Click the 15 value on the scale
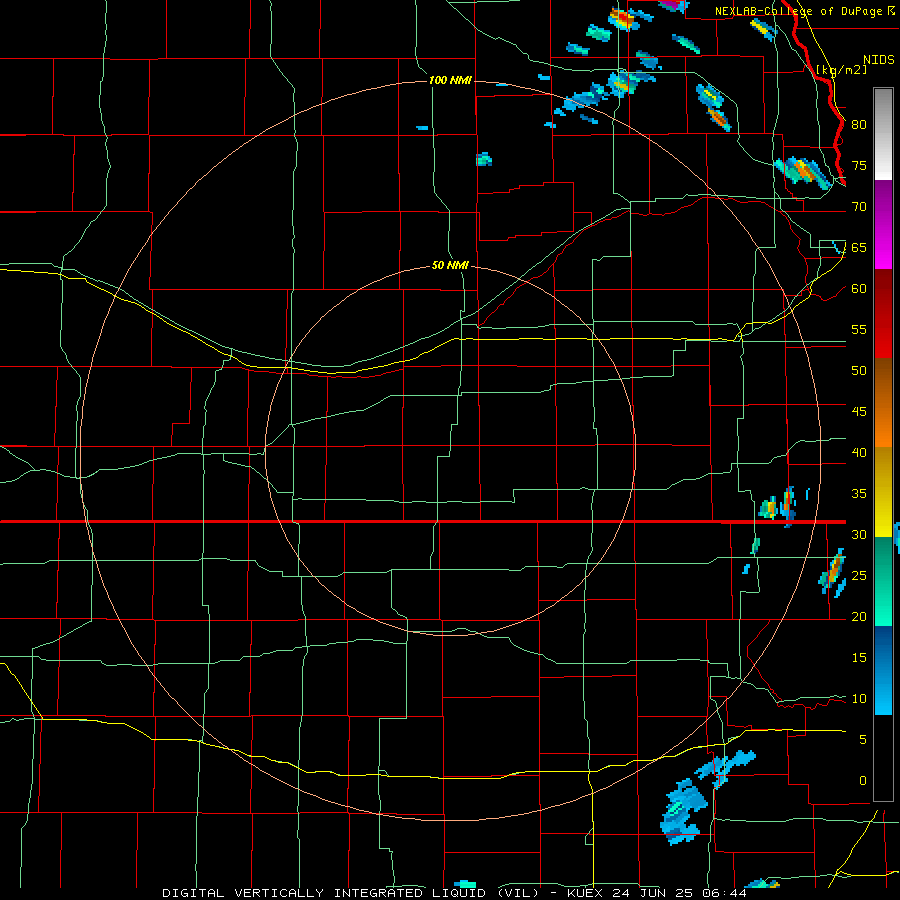The height and width of the screenshot is (900, 900). click(x=859, y=657)
